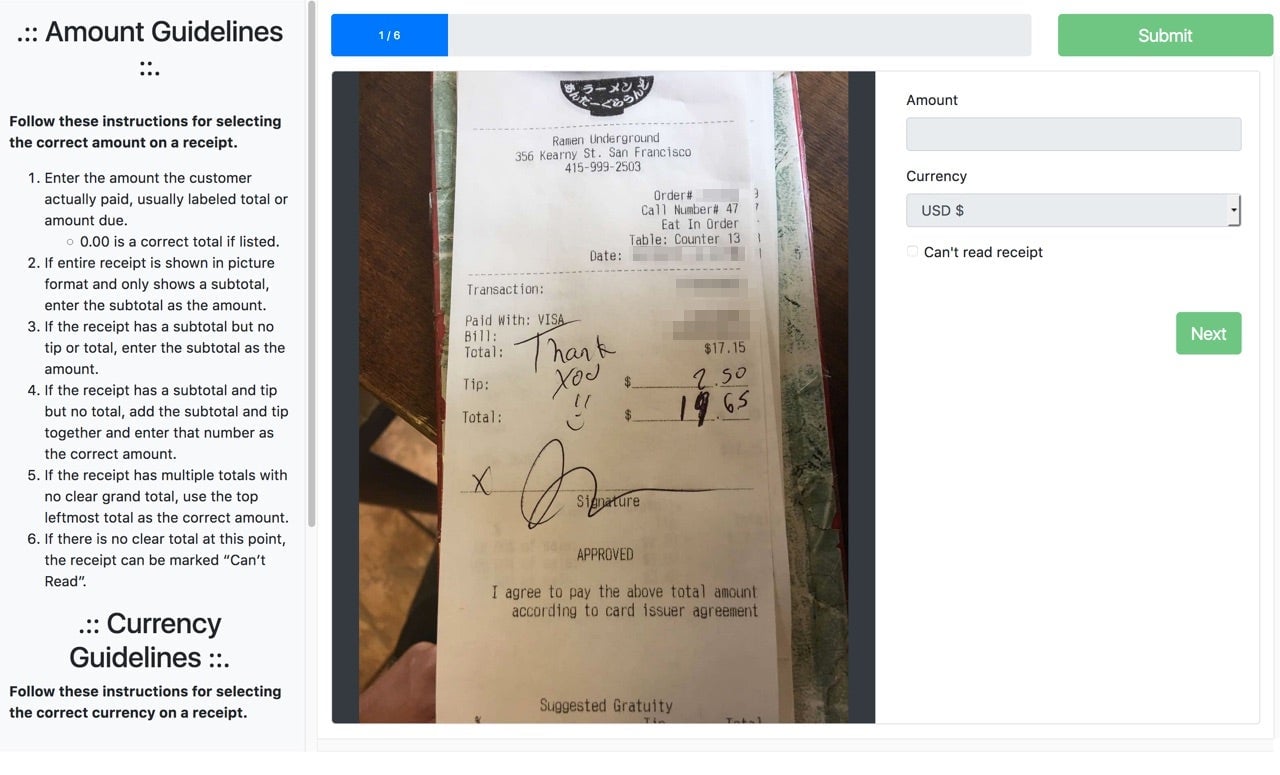Click the printed $17.15 bill total
This screenshot has width=1280, height=775.
tap(725, 348)
